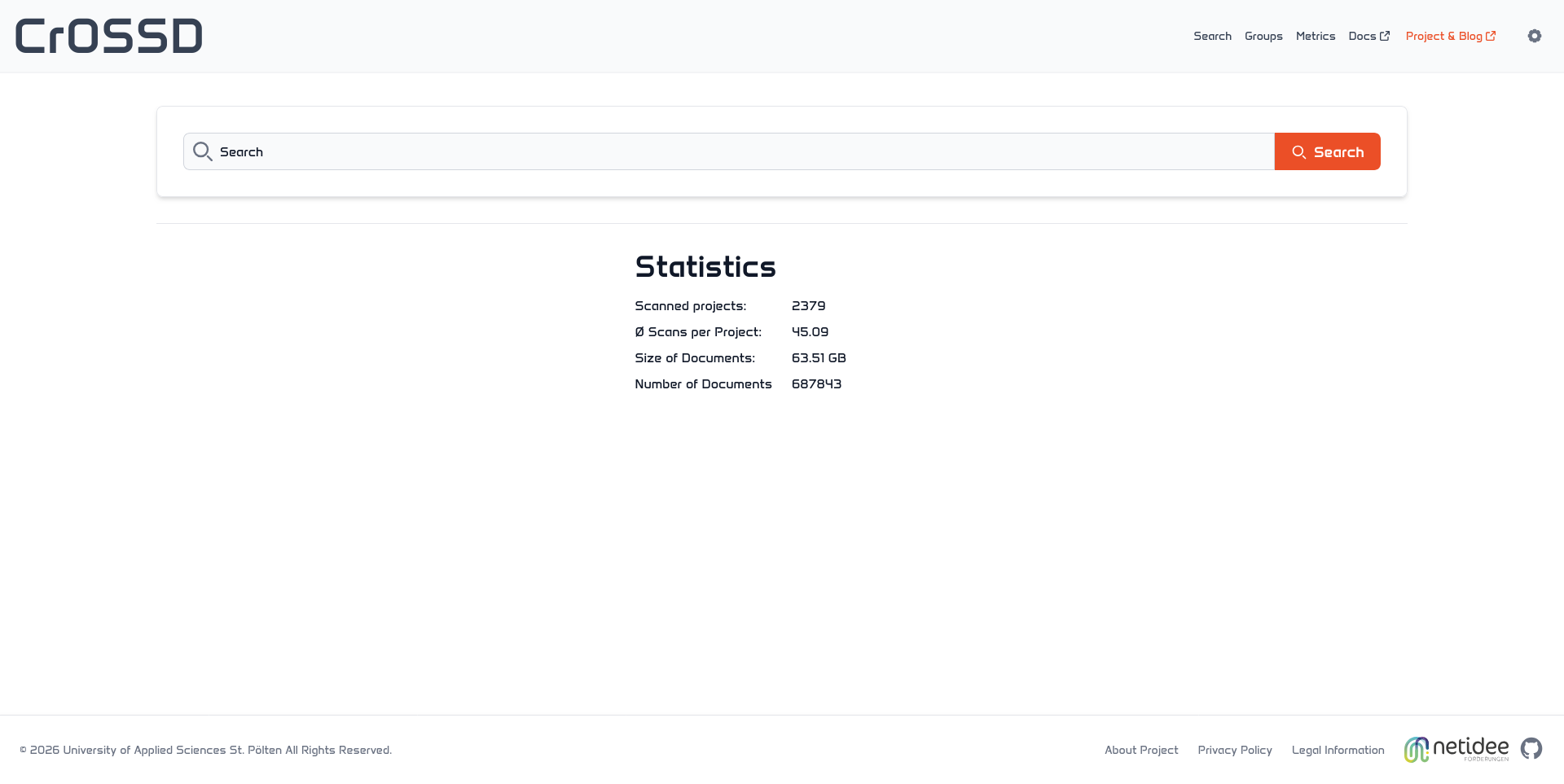Viewport: 1564px width, 784px height.
Task: Open the About Project footer link
Action: (1140, 750)
